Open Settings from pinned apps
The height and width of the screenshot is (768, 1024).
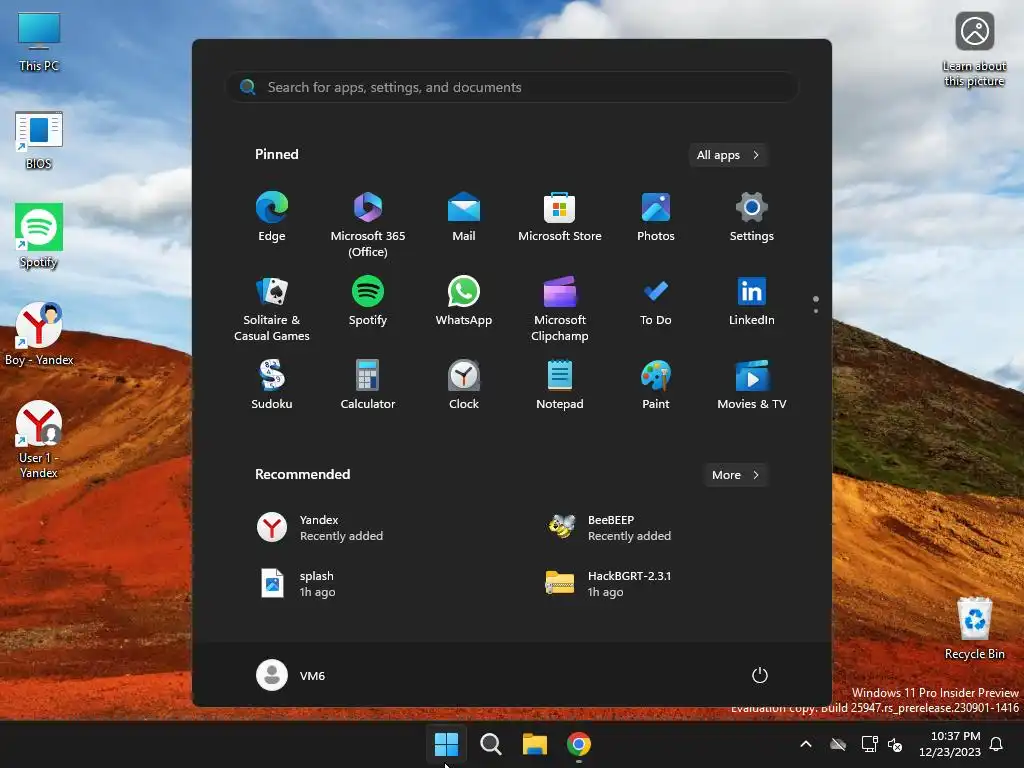click(752, 217)
